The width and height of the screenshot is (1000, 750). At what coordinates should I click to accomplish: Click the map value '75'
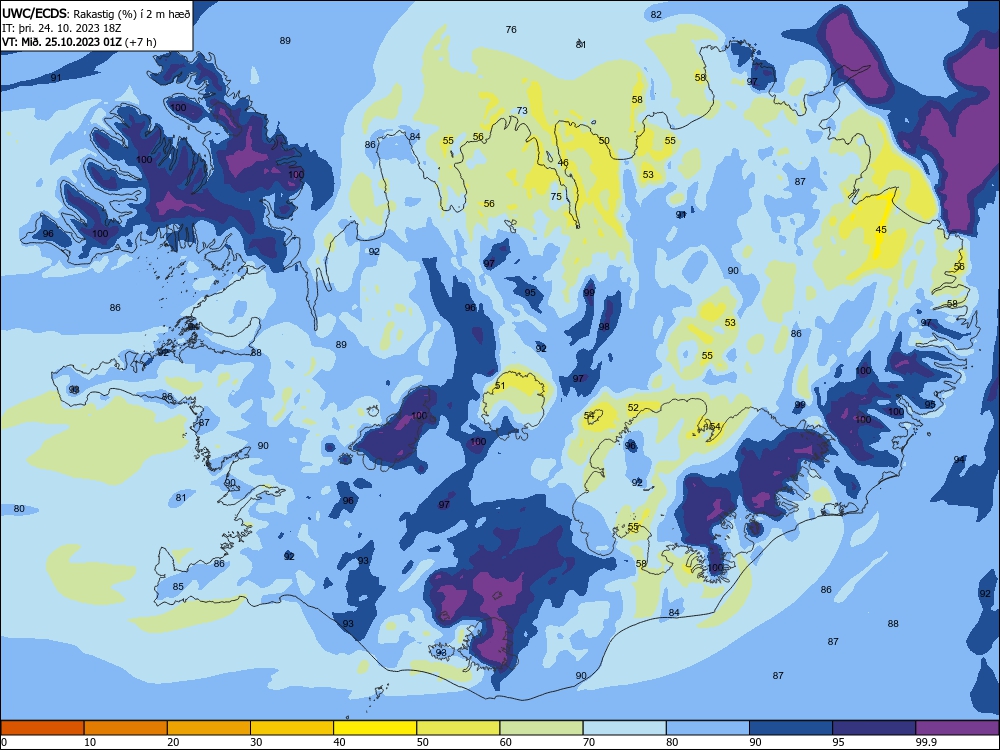[x=556, y=196]
